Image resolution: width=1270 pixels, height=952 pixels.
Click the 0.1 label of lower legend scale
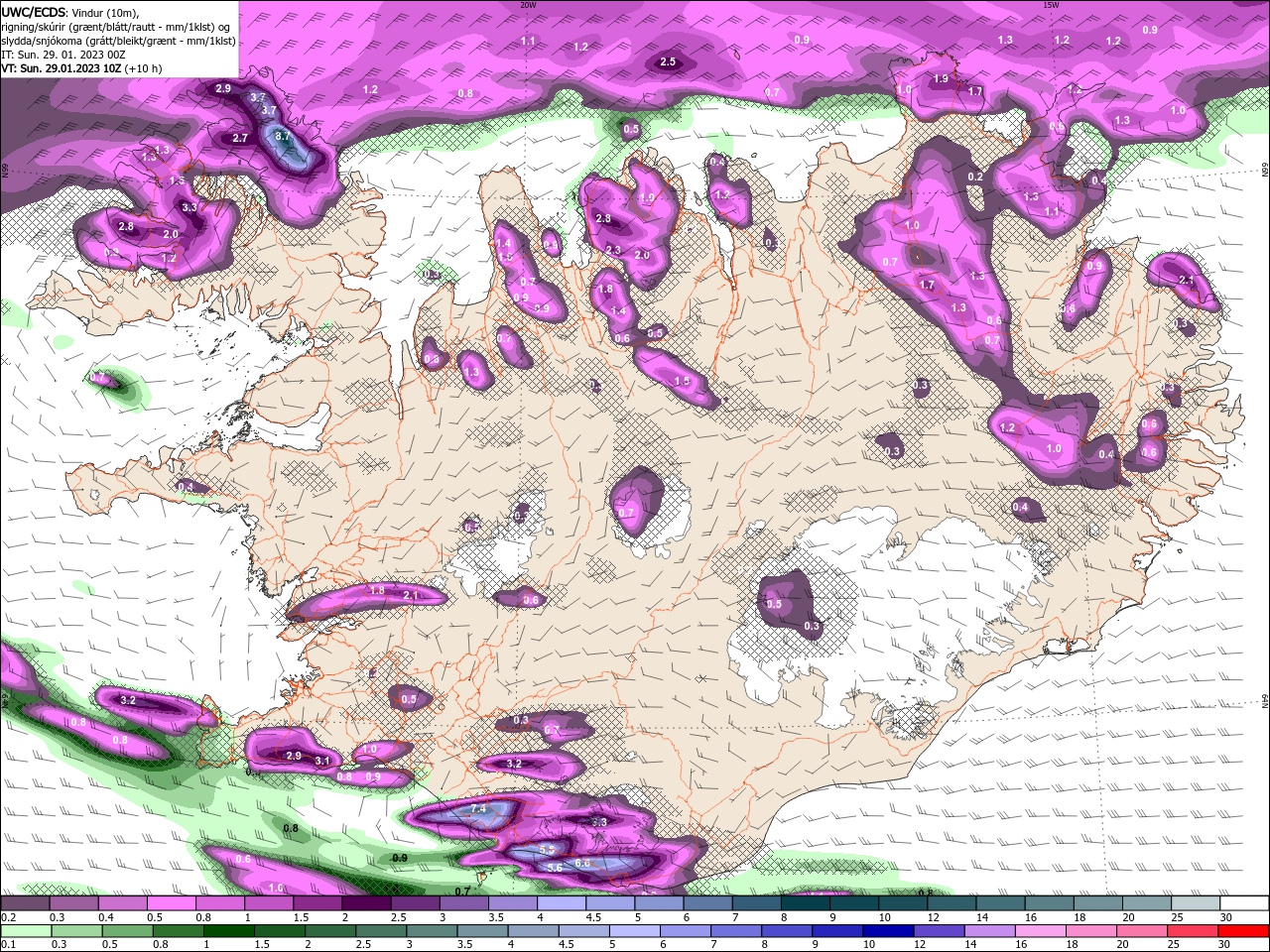(x=8, y=944)
